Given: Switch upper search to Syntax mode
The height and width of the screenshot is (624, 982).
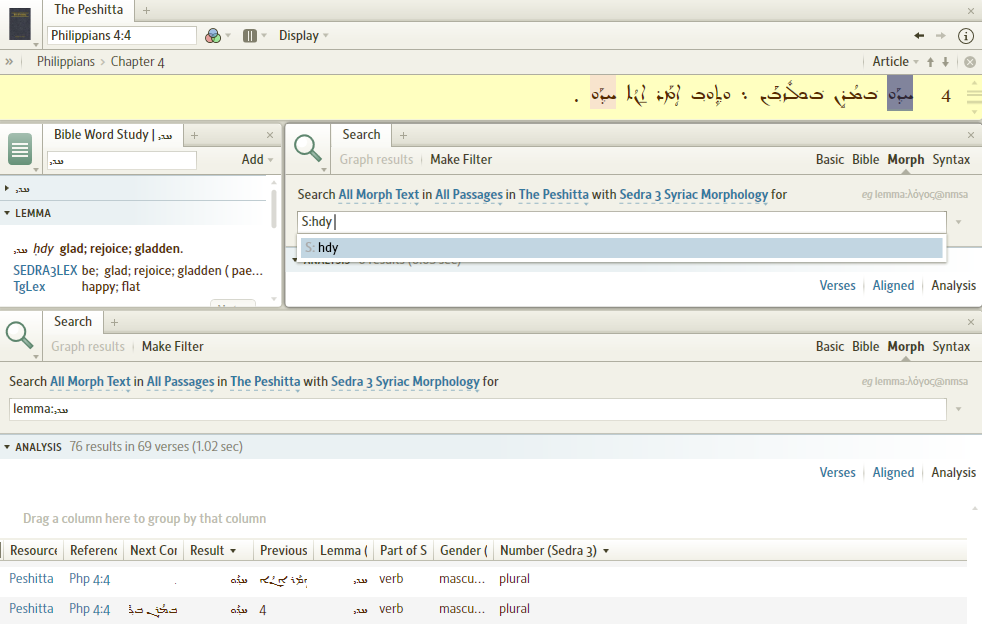Looking at the screenshot, I should tap(951, 160).
